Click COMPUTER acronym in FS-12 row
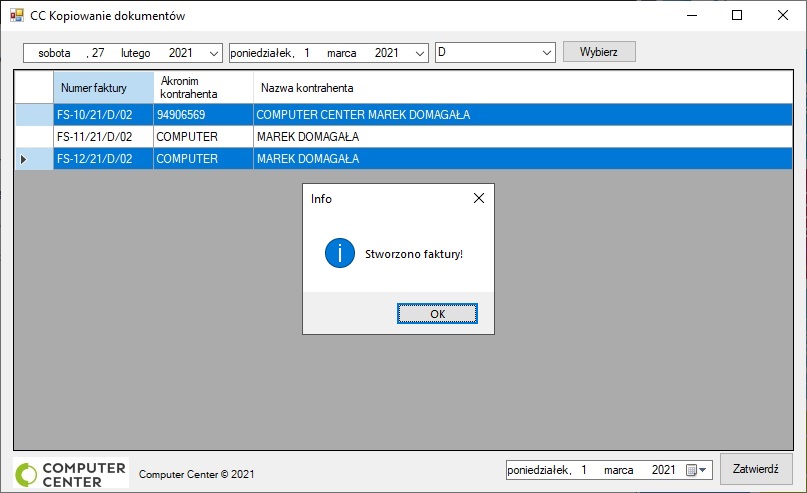807x493 pixels. tap(203, 159)
